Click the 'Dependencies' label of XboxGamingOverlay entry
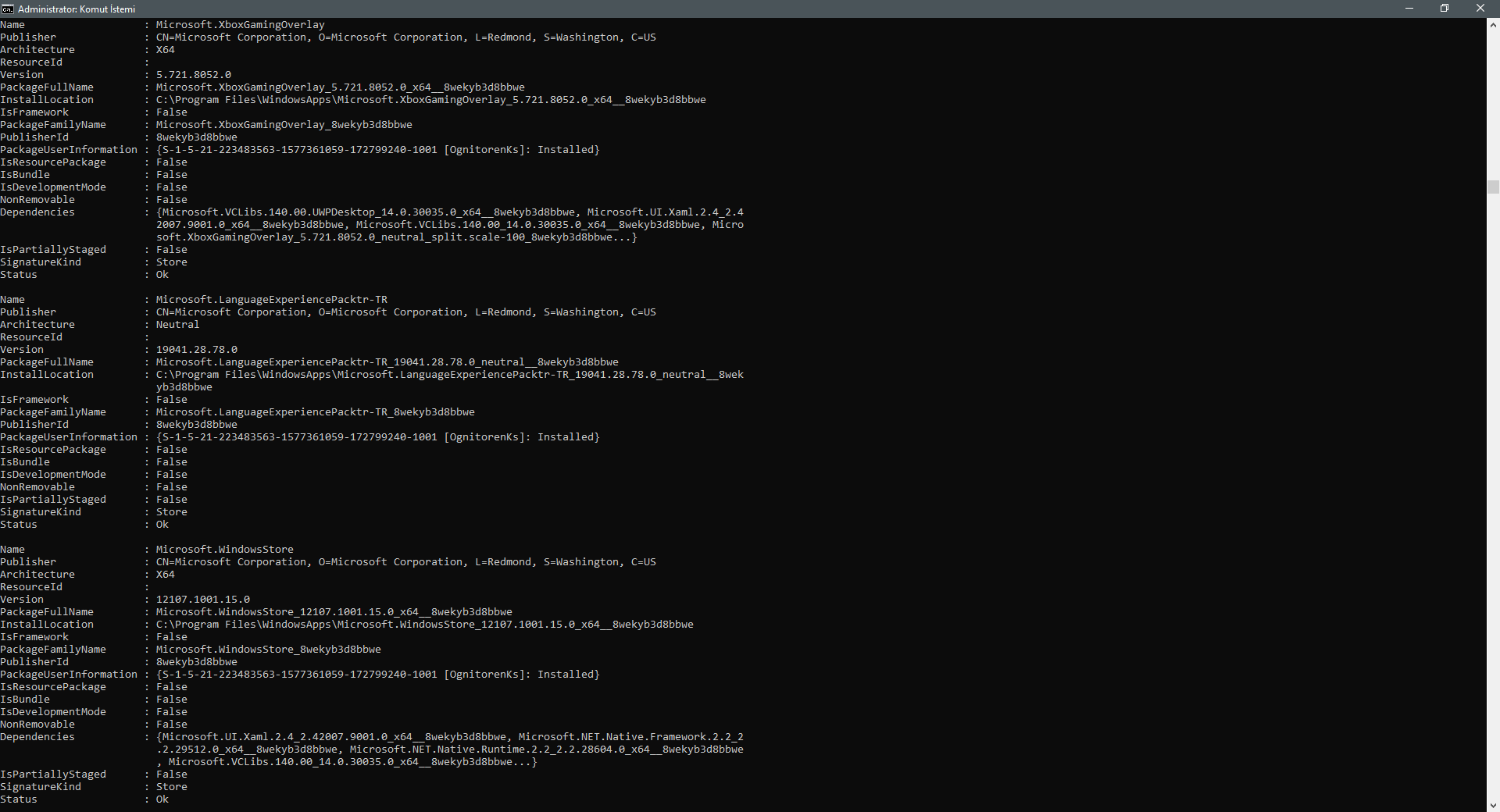Screen dimensions: 1500x812 coord(37,212)
